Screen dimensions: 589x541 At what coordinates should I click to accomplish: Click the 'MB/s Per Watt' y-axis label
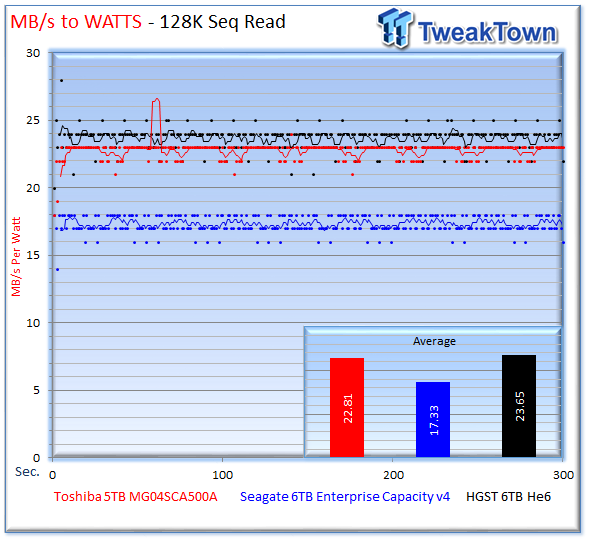tap(16, 257)
